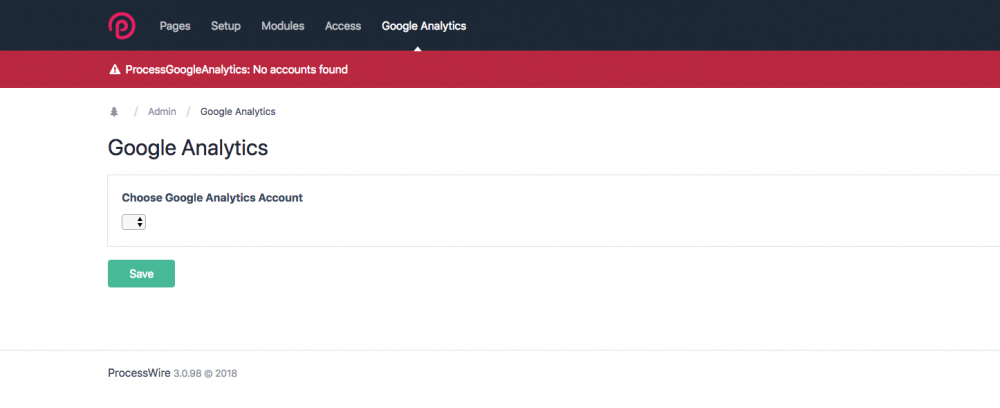The width and height of the screenshot is (1000, 408).
Task: Navigate to the Admin breadcrumb link
Action: 162,112
